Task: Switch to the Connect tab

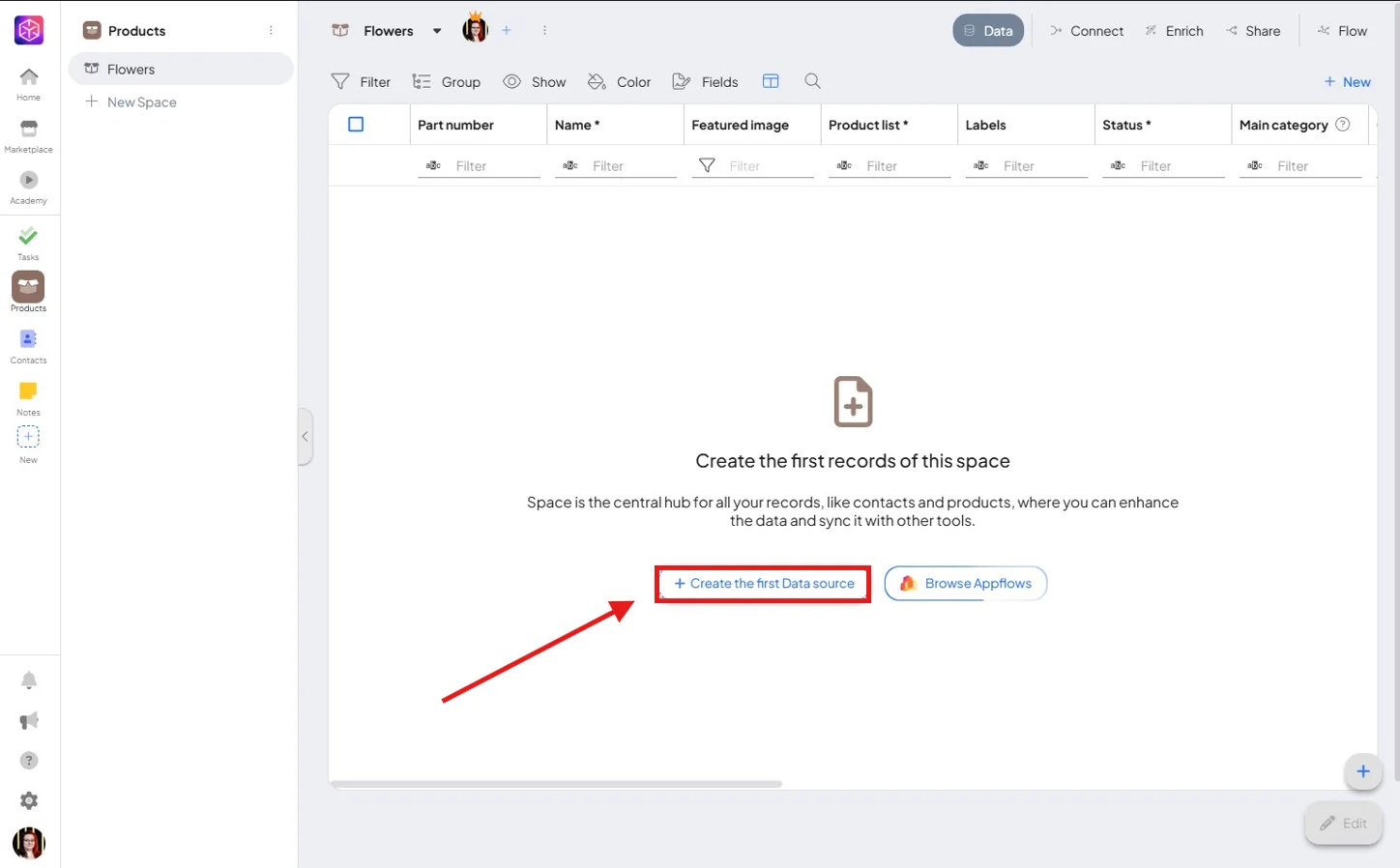Action: tap(1087, 31)
